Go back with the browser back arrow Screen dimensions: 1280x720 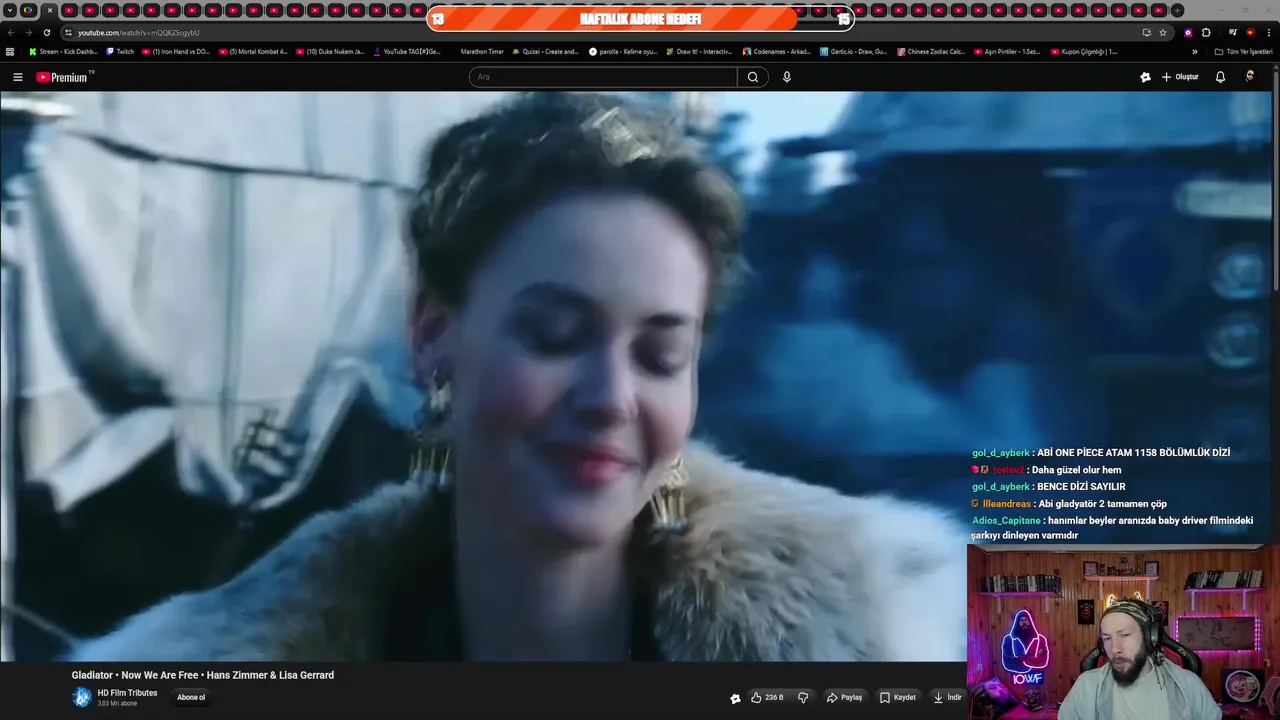[x=10, y=32]
